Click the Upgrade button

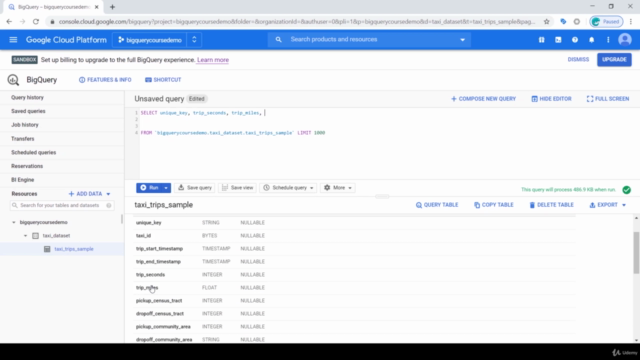(x=614, y=60)
